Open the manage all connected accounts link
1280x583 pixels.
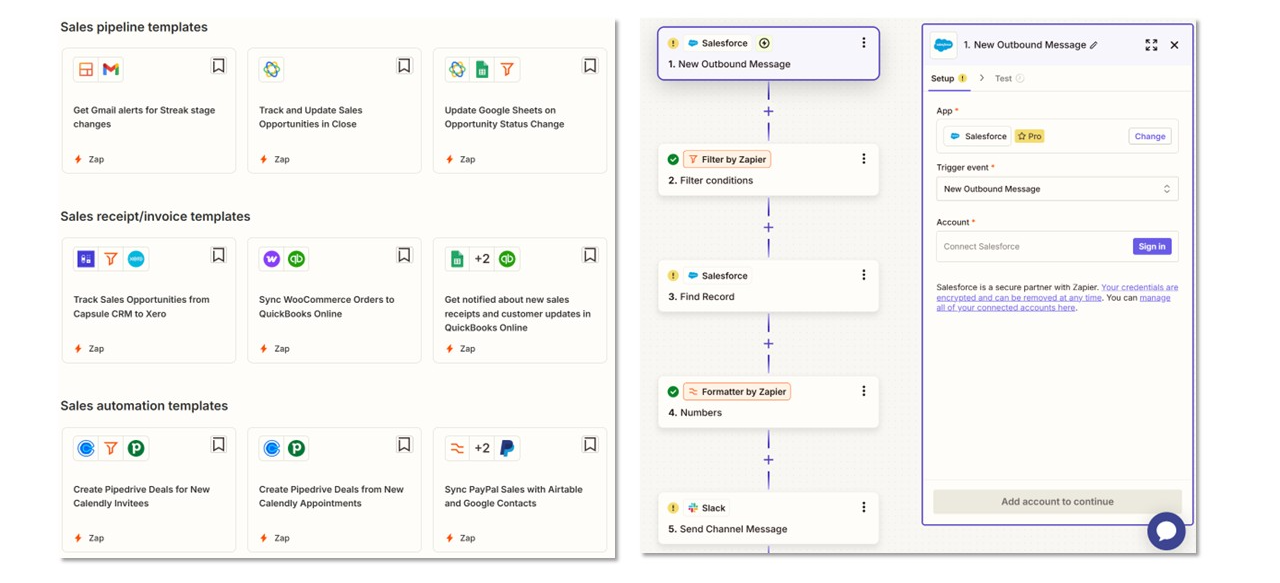[1054, 302]
